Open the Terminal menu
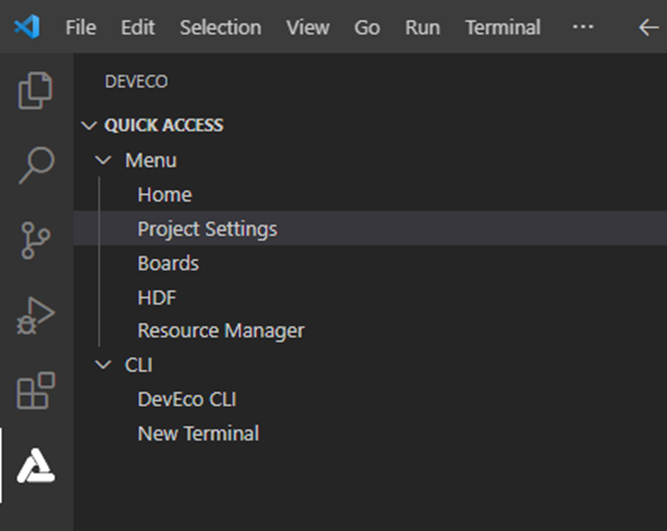Screen dimensions: 667x531 pos(502,27)
